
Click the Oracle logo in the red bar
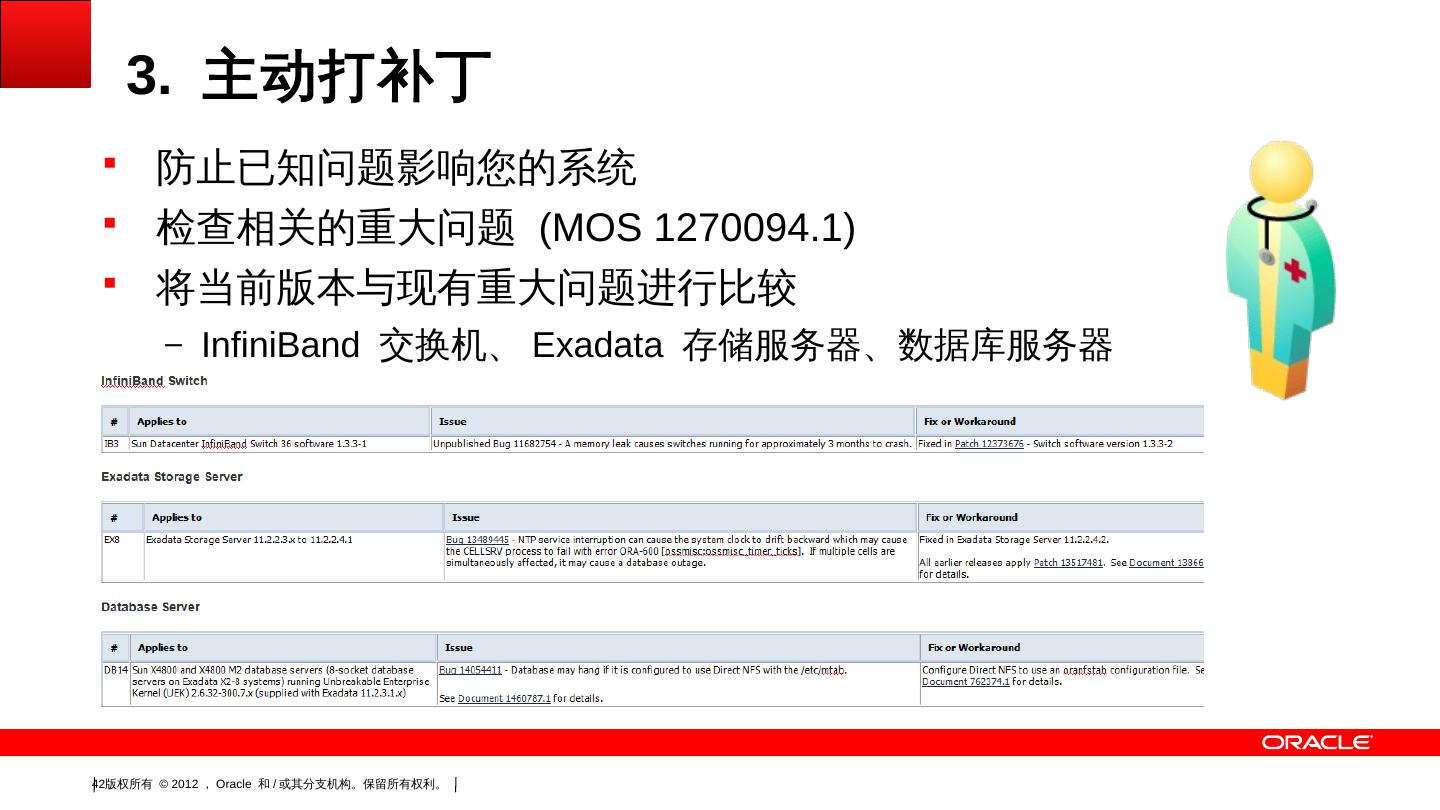pos(1317,742)
